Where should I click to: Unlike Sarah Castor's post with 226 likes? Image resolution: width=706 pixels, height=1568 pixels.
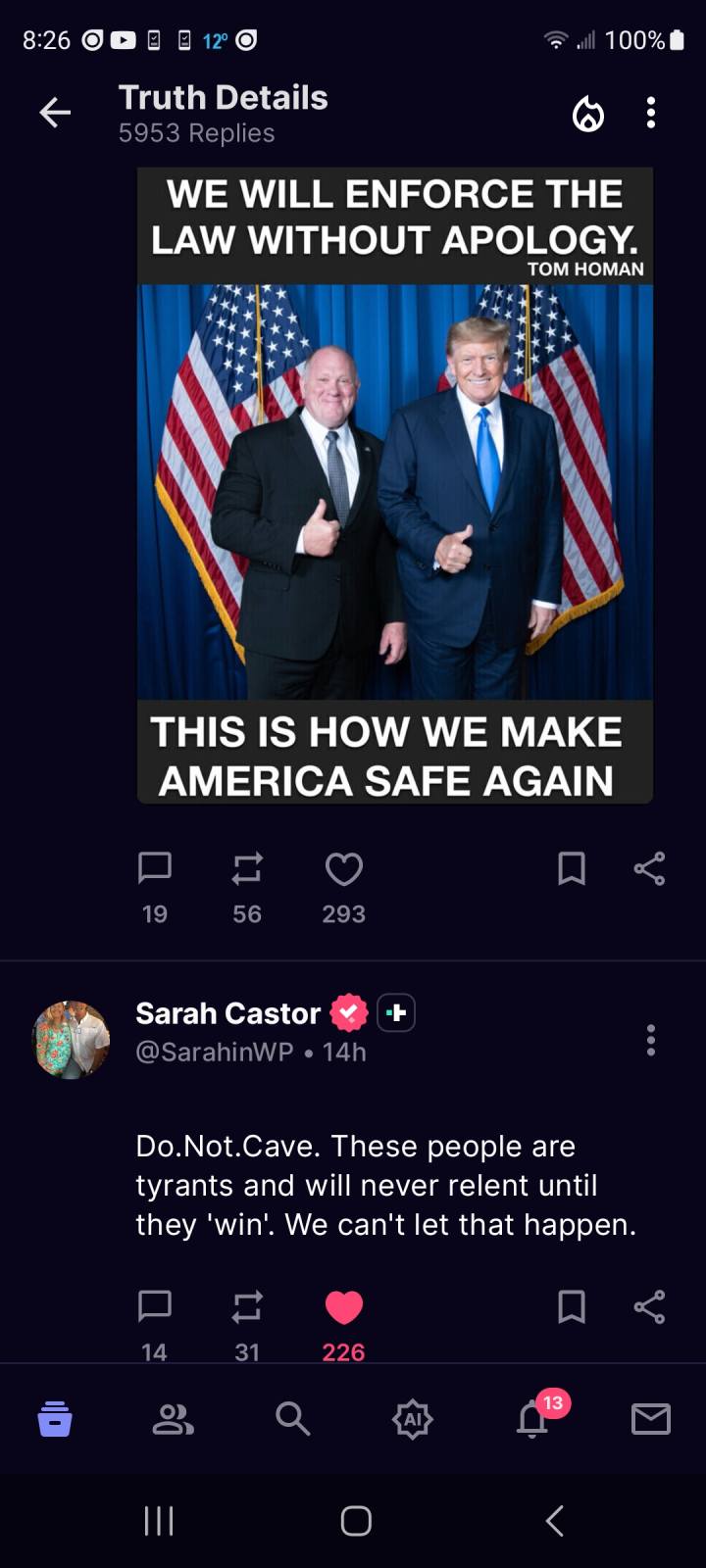[343, 1306]
